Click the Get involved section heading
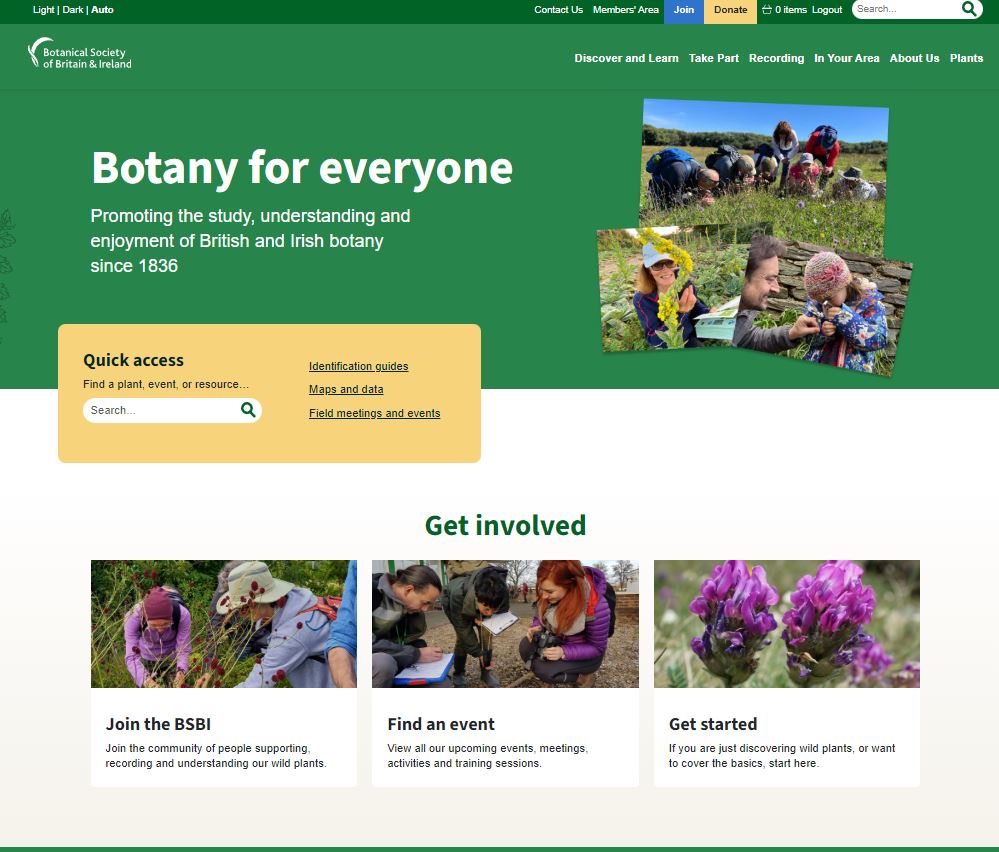 click(505, 526)
